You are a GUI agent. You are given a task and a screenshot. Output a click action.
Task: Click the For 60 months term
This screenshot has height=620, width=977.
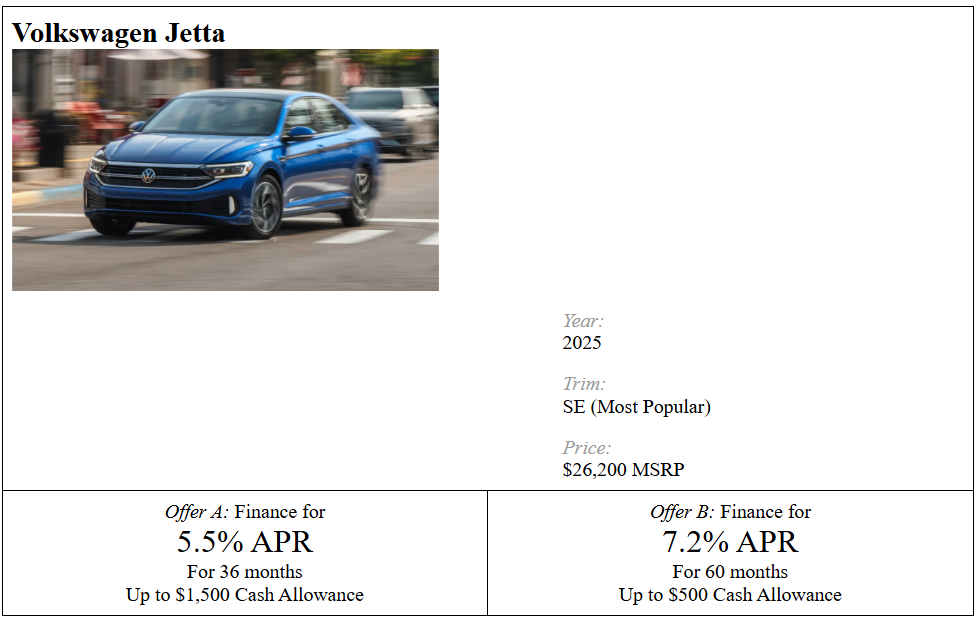pyautogui.click(x=730, y=572)
